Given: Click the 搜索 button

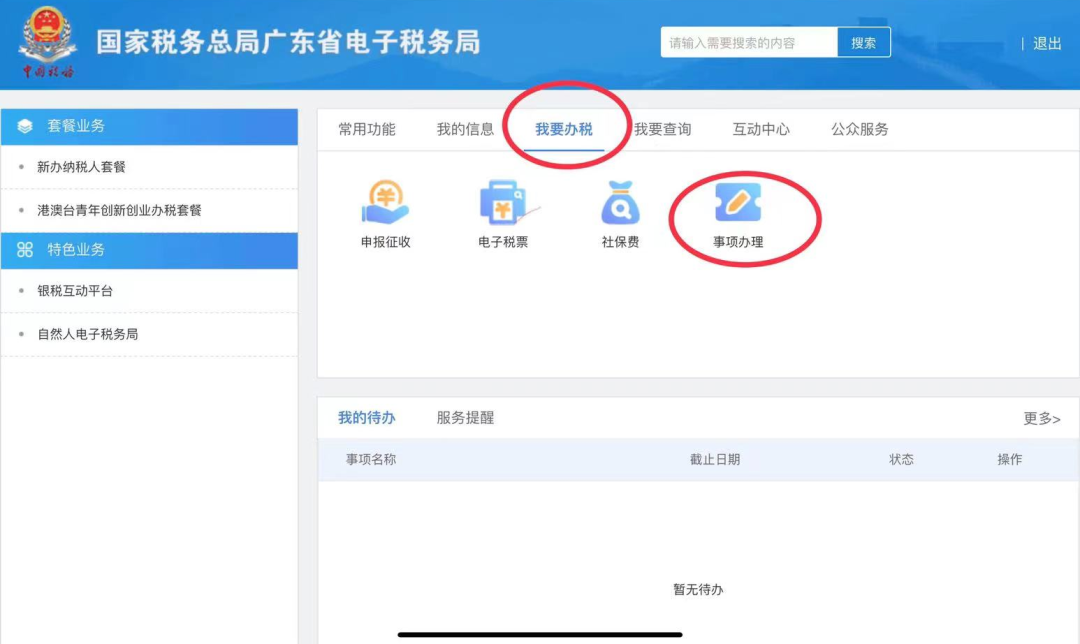Looking at the screenshot, I should click(864, 43).
